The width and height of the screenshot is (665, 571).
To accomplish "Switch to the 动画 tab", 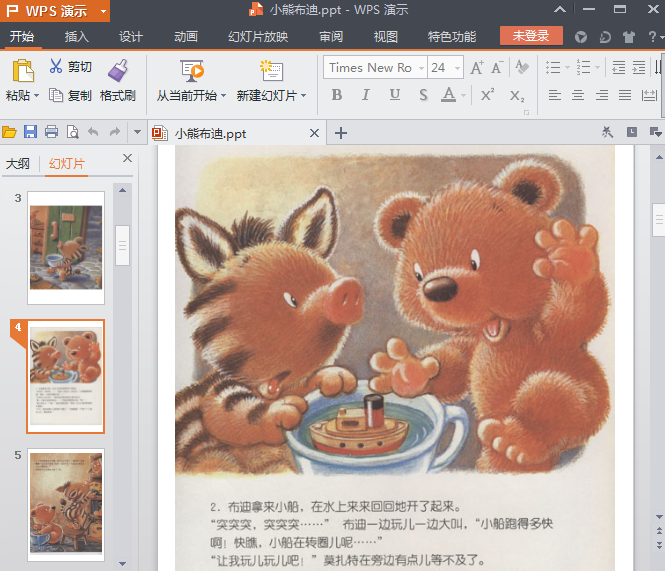I will pyautogui.click(x=186, y=36).
